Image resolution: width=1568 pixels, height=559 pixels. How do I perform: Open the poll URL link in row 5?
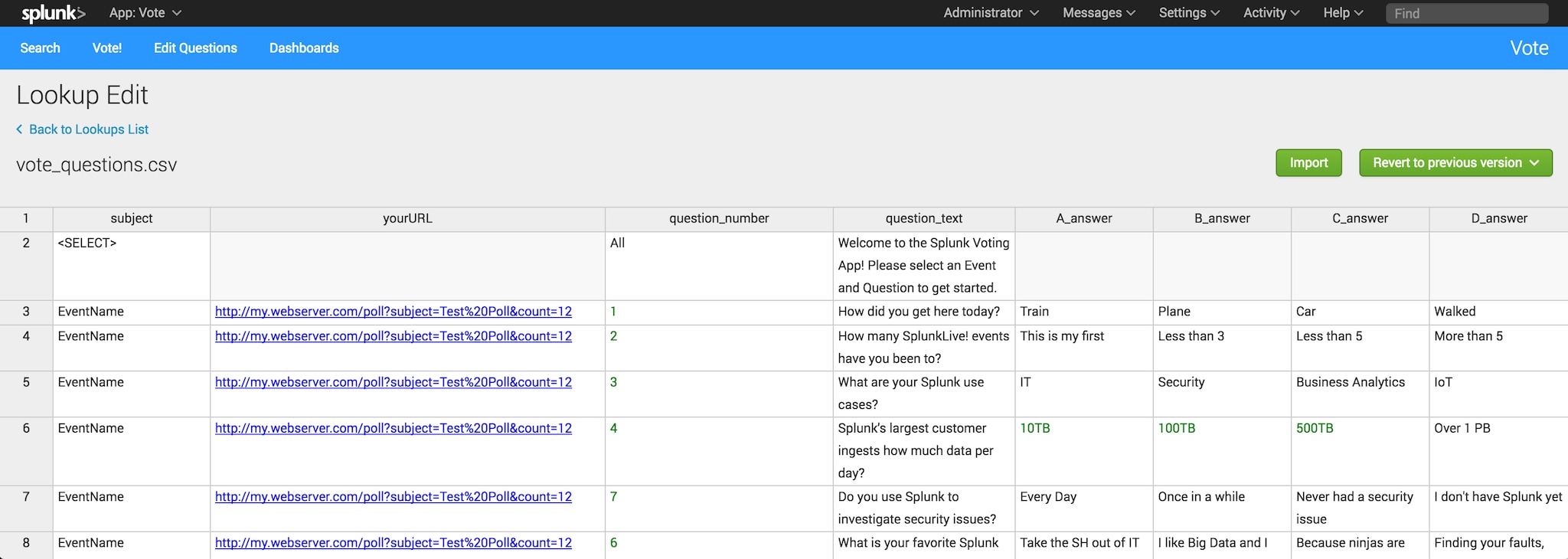[394, 382]
